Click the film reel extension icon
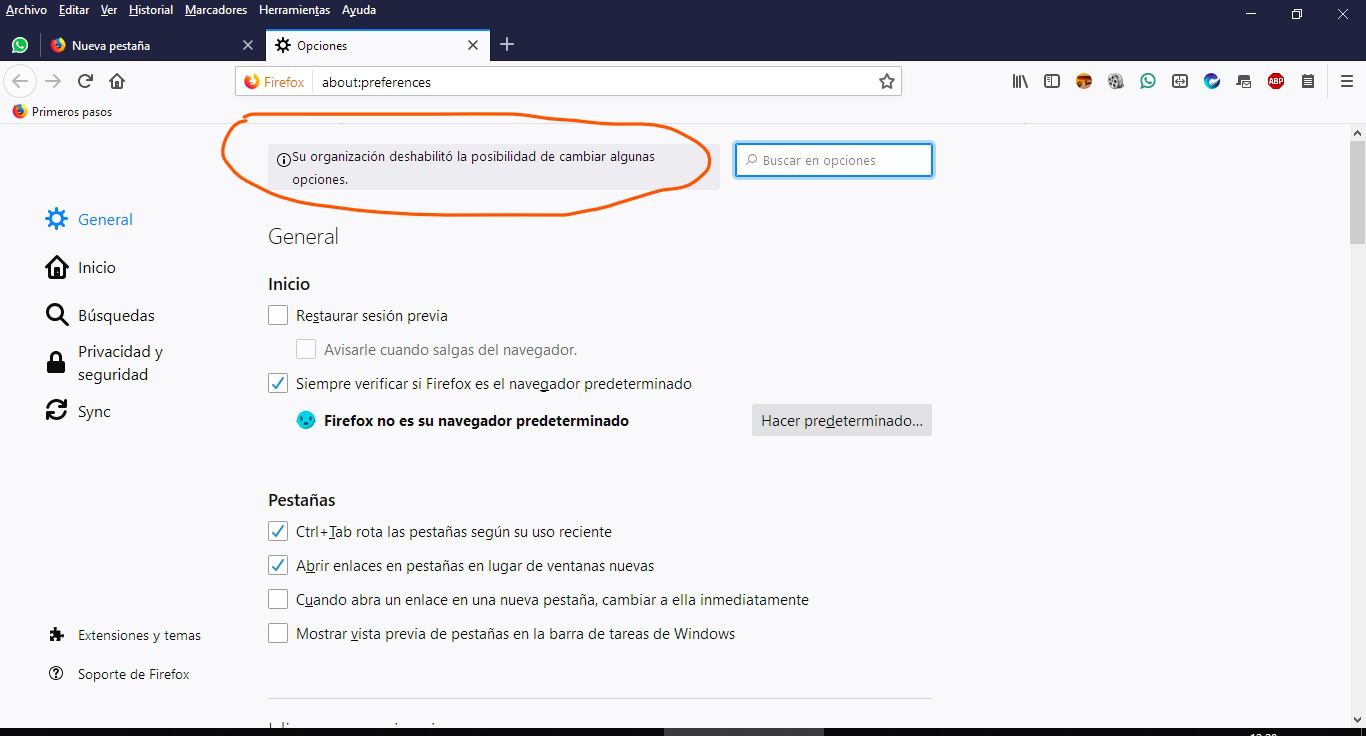 click(x=1116, y=82)
